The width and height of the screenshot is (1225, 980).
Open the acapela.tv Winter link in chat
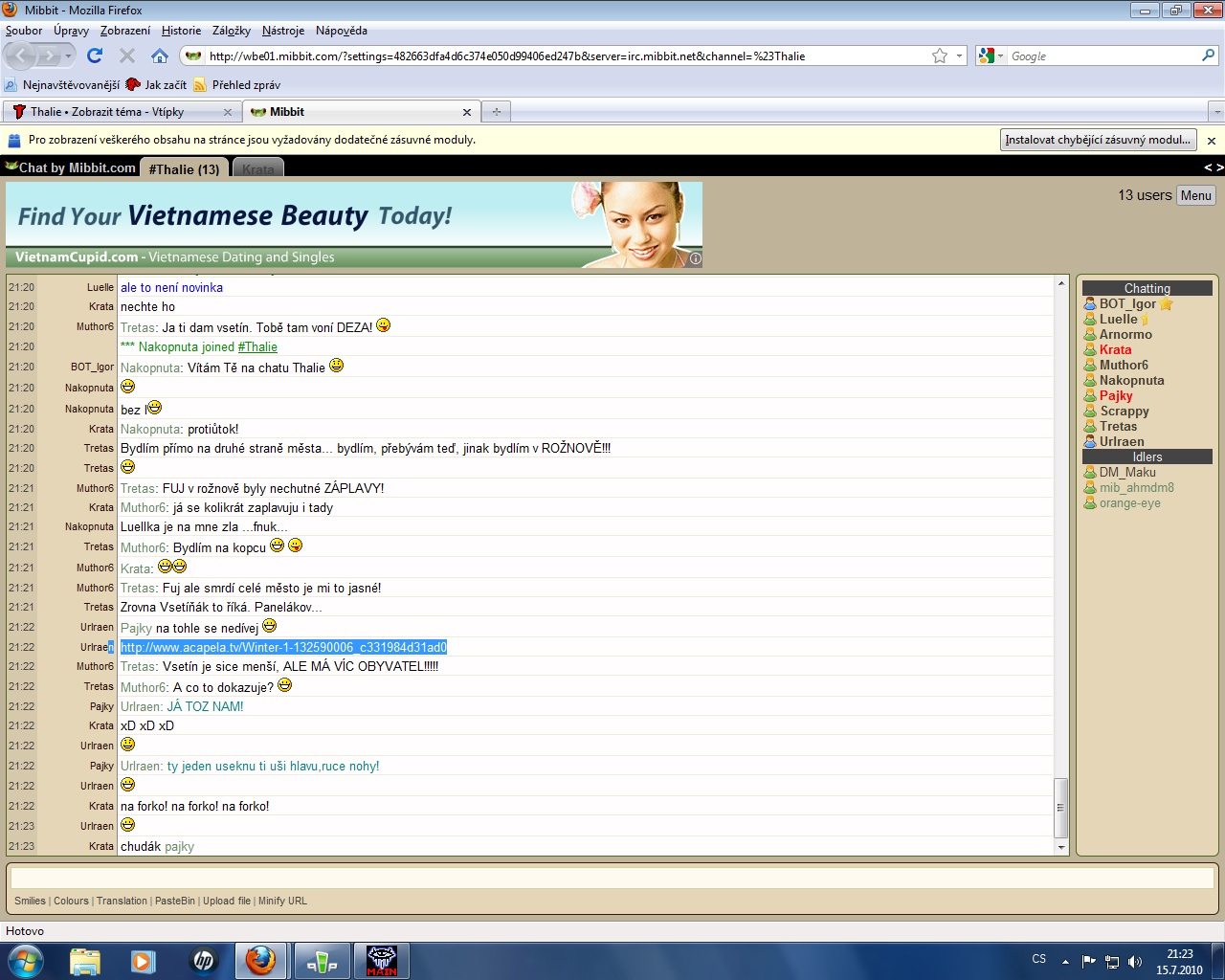283,648
